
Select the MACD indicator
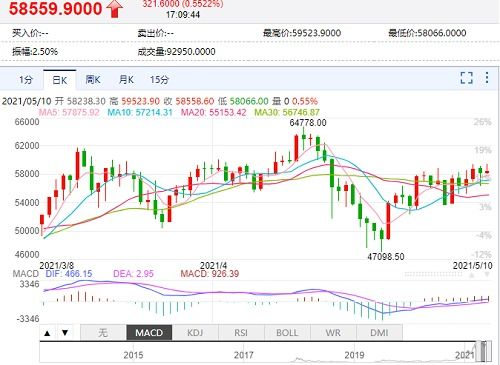pos(149,333)
